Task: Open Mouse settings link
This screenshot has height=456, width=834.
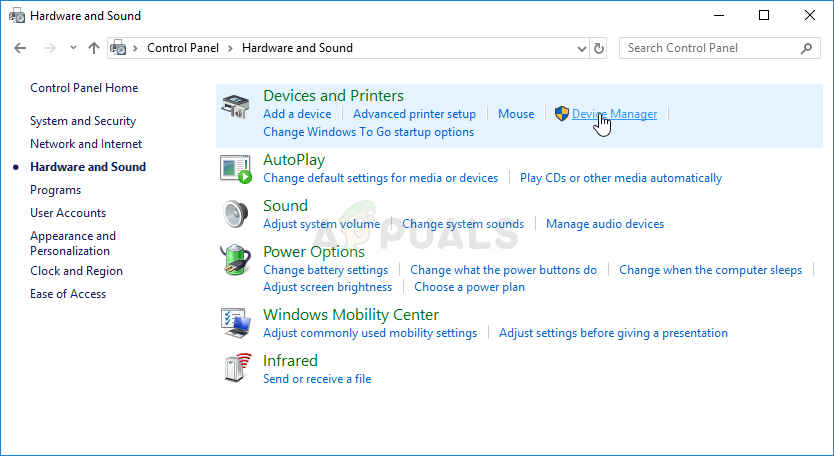Action: pos(516,114)
